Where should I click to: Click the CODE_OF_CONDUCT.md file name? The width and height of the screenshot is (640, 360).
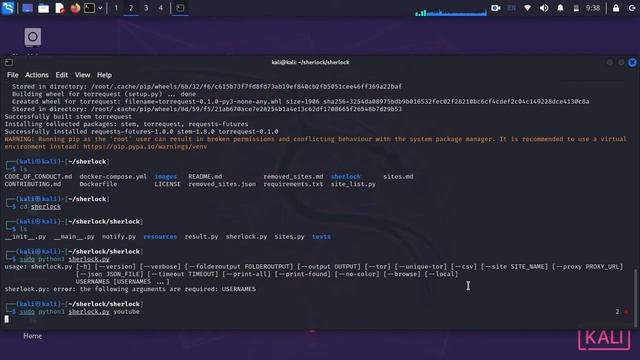(38, 177)
